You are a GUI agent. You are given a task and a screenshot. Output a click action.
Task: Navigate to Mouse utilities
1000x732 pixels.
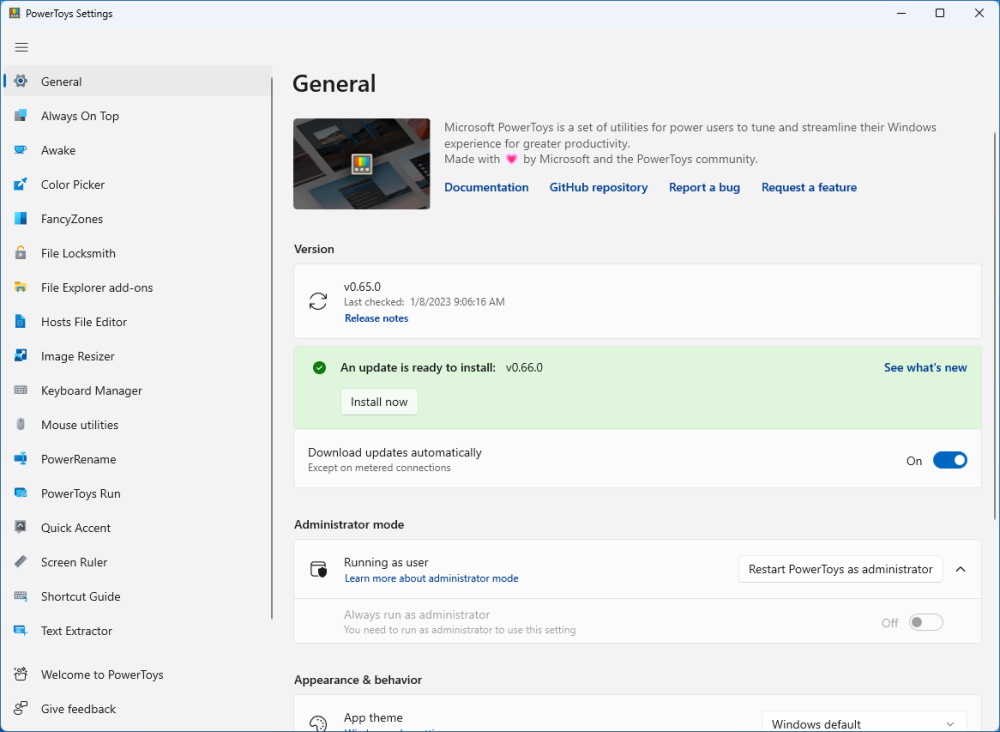click(x=138, y=425)
